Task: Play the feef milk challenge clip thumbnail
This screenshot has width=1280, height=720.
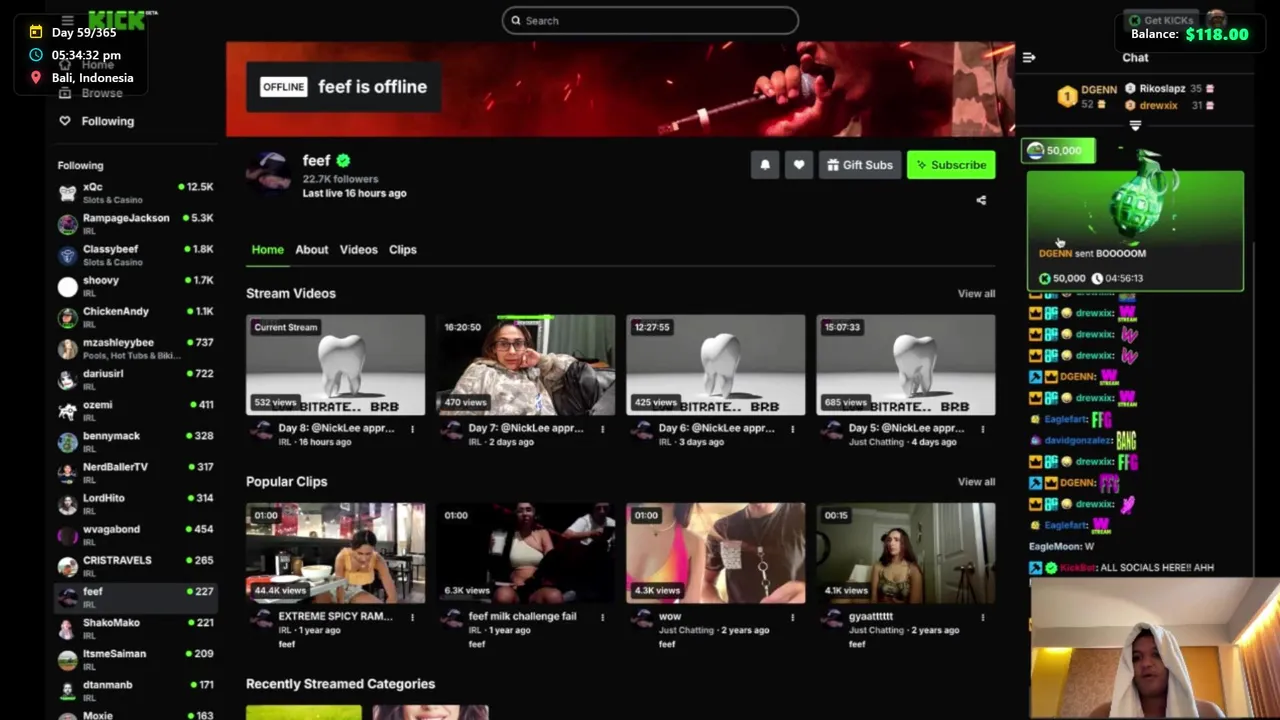Action: pyautogui.click(x=525, y=553)
